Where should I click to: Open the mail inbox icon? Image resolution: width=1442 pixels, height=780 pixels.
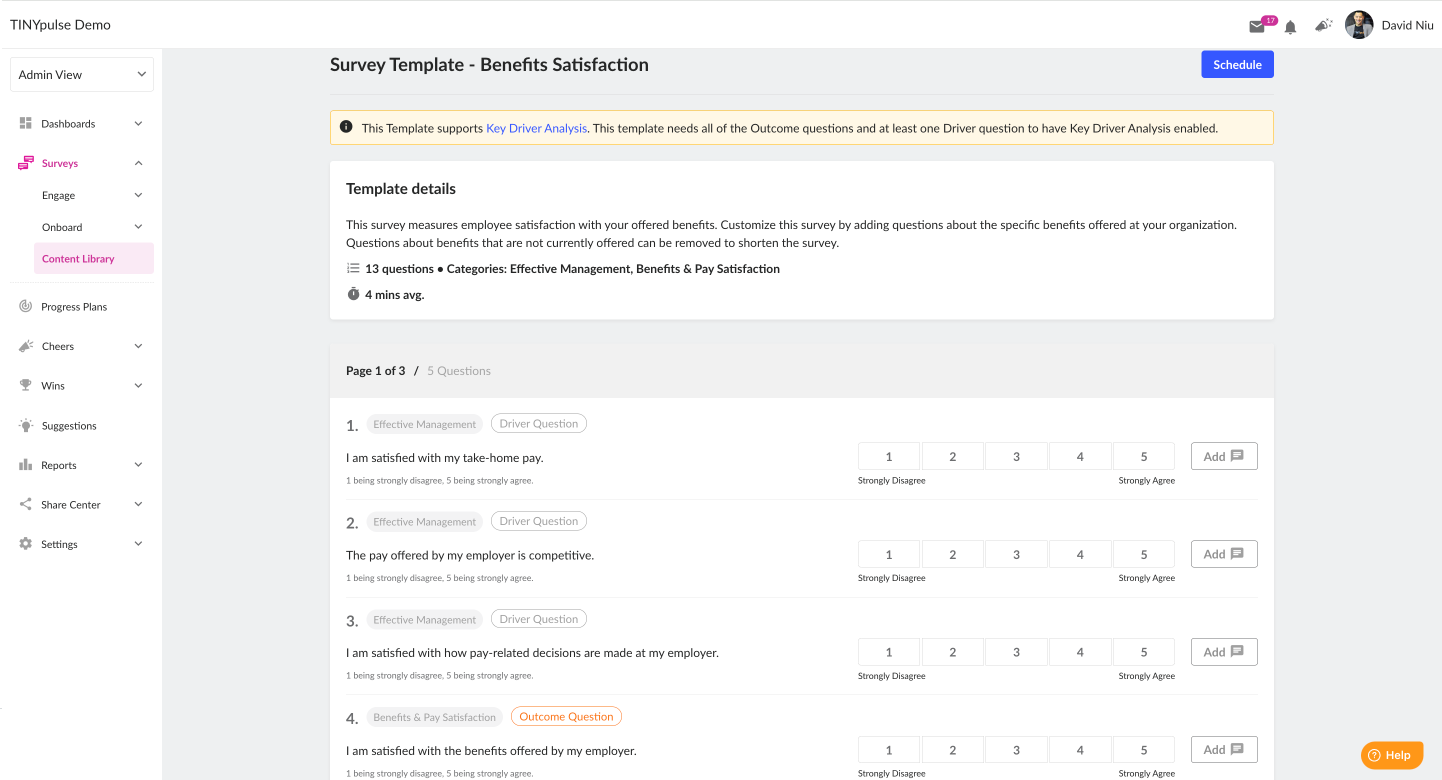tap(1257, 27)
